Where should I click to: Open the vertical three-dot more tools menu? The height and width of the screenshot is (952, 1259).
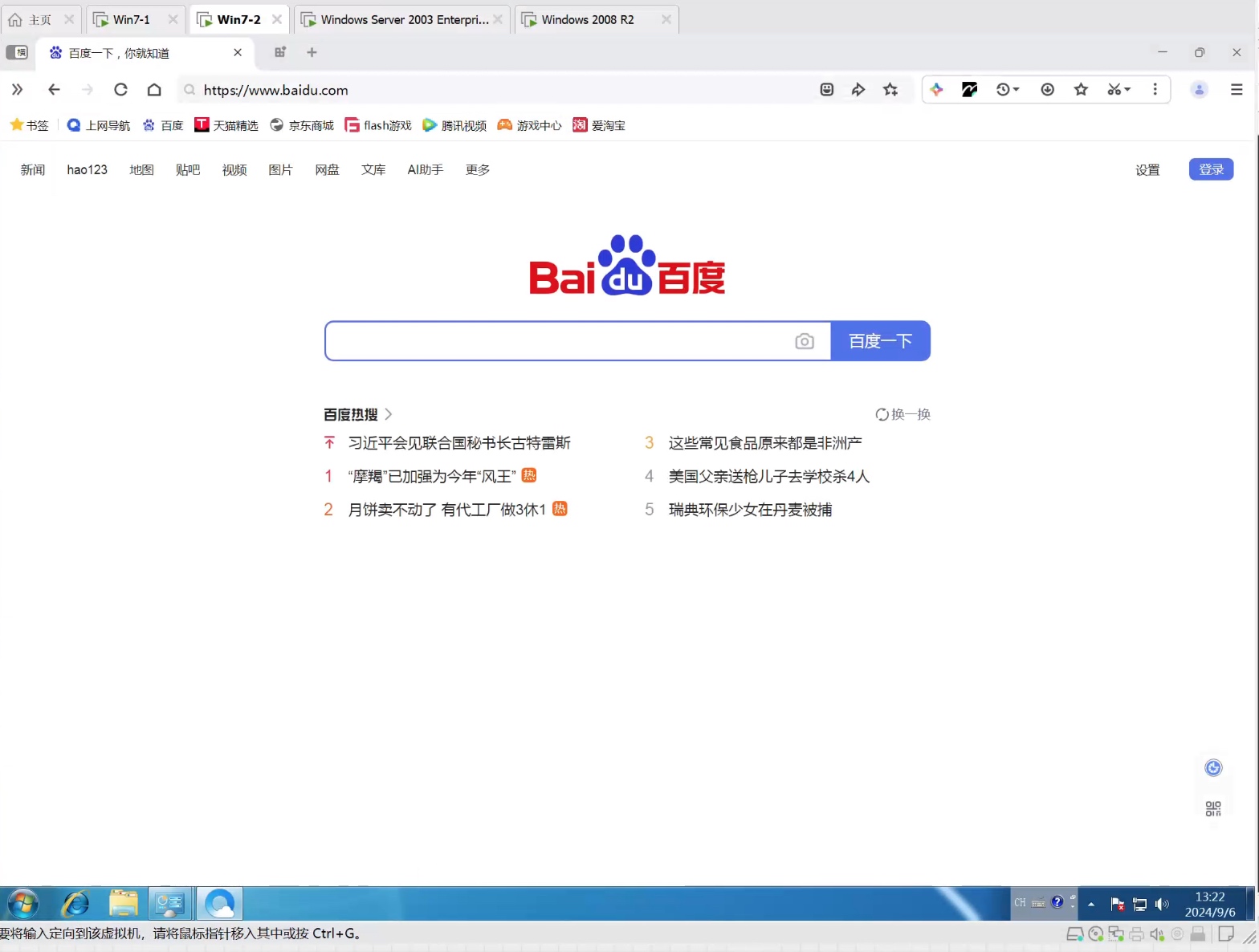[x=1155, y=90]
